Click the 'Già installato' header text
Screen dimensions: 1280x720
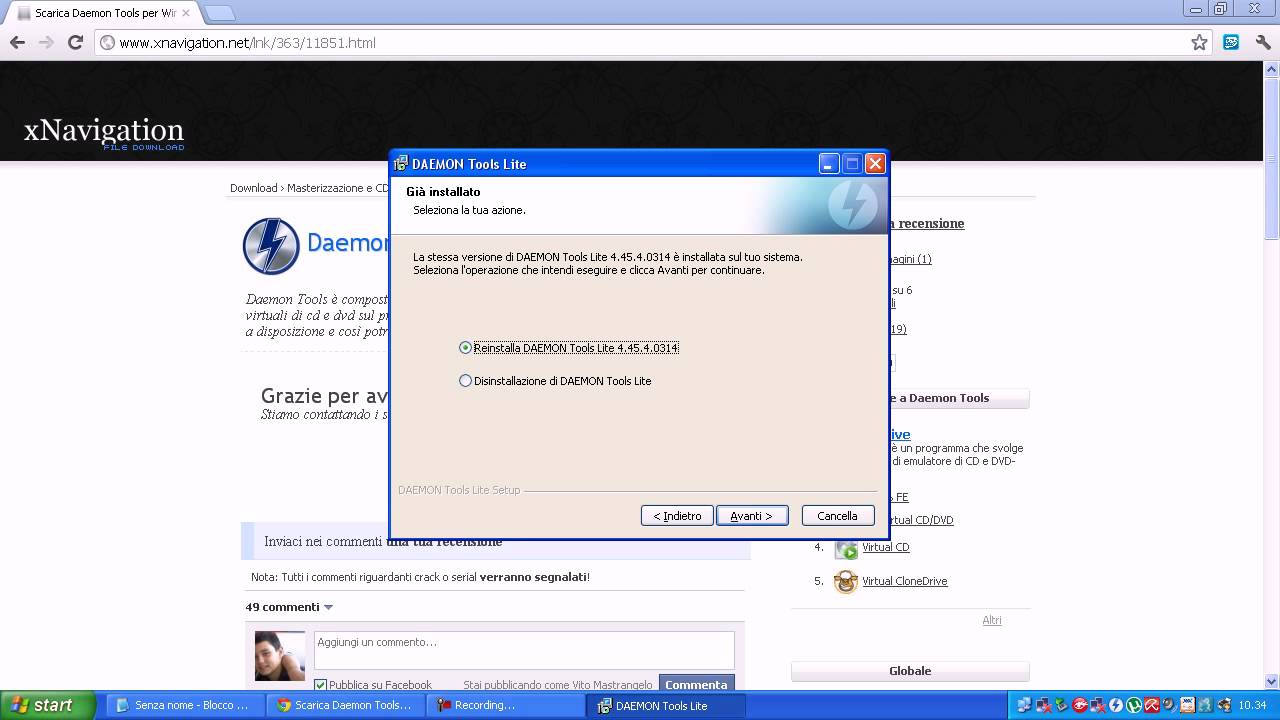click(x=443, y=192)
